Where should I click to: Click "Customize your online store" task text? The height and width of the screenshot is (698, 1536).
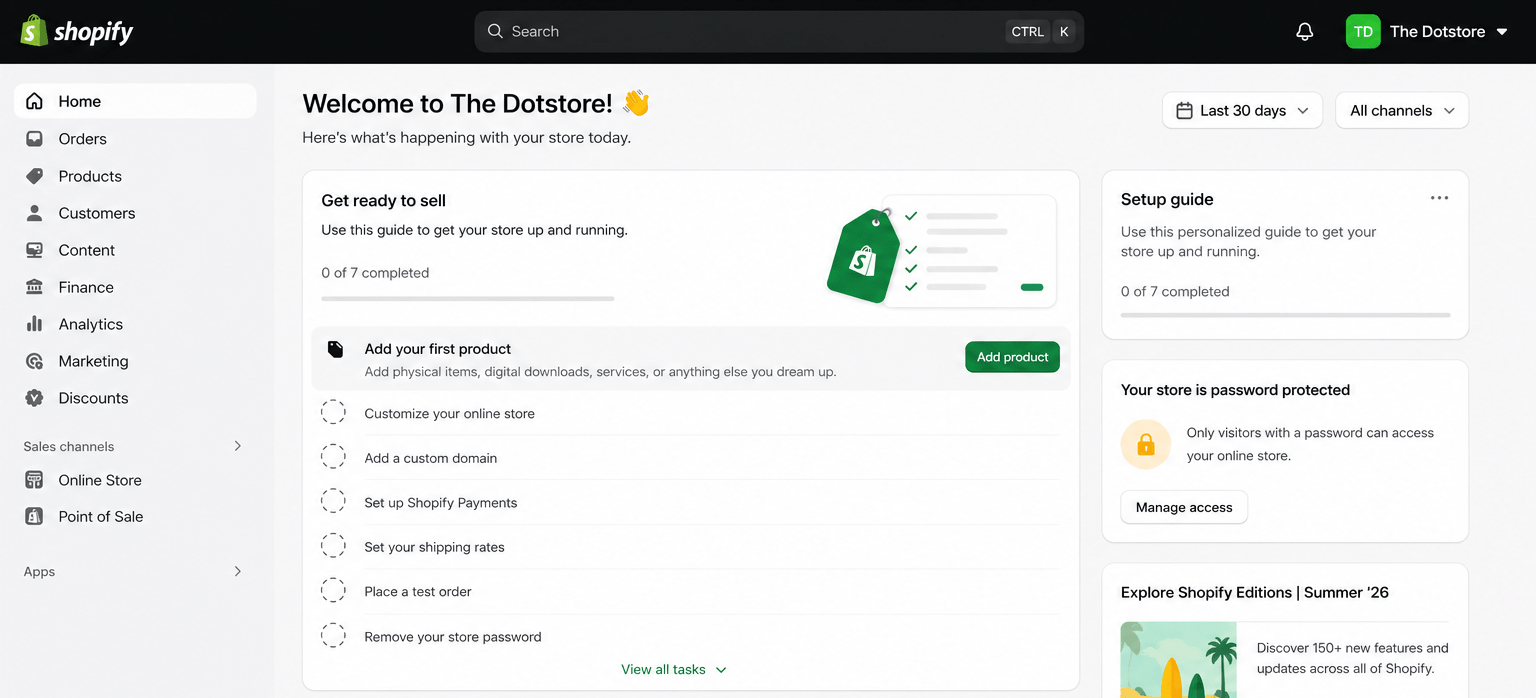[x=449, y=413]
